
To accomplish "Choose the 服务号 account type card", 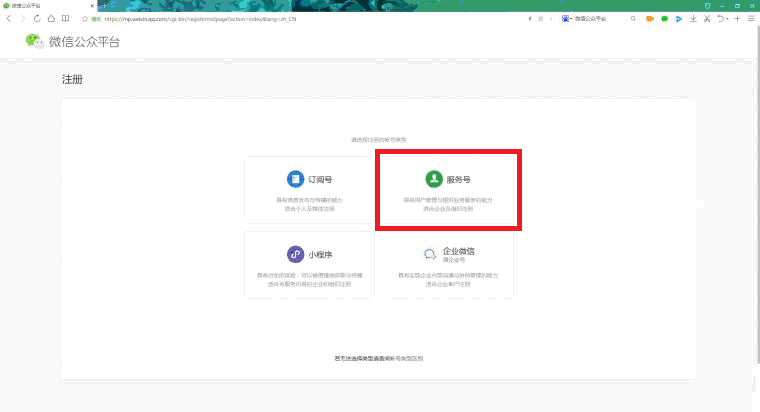I will pyautogui.click(x=447, y=190).
